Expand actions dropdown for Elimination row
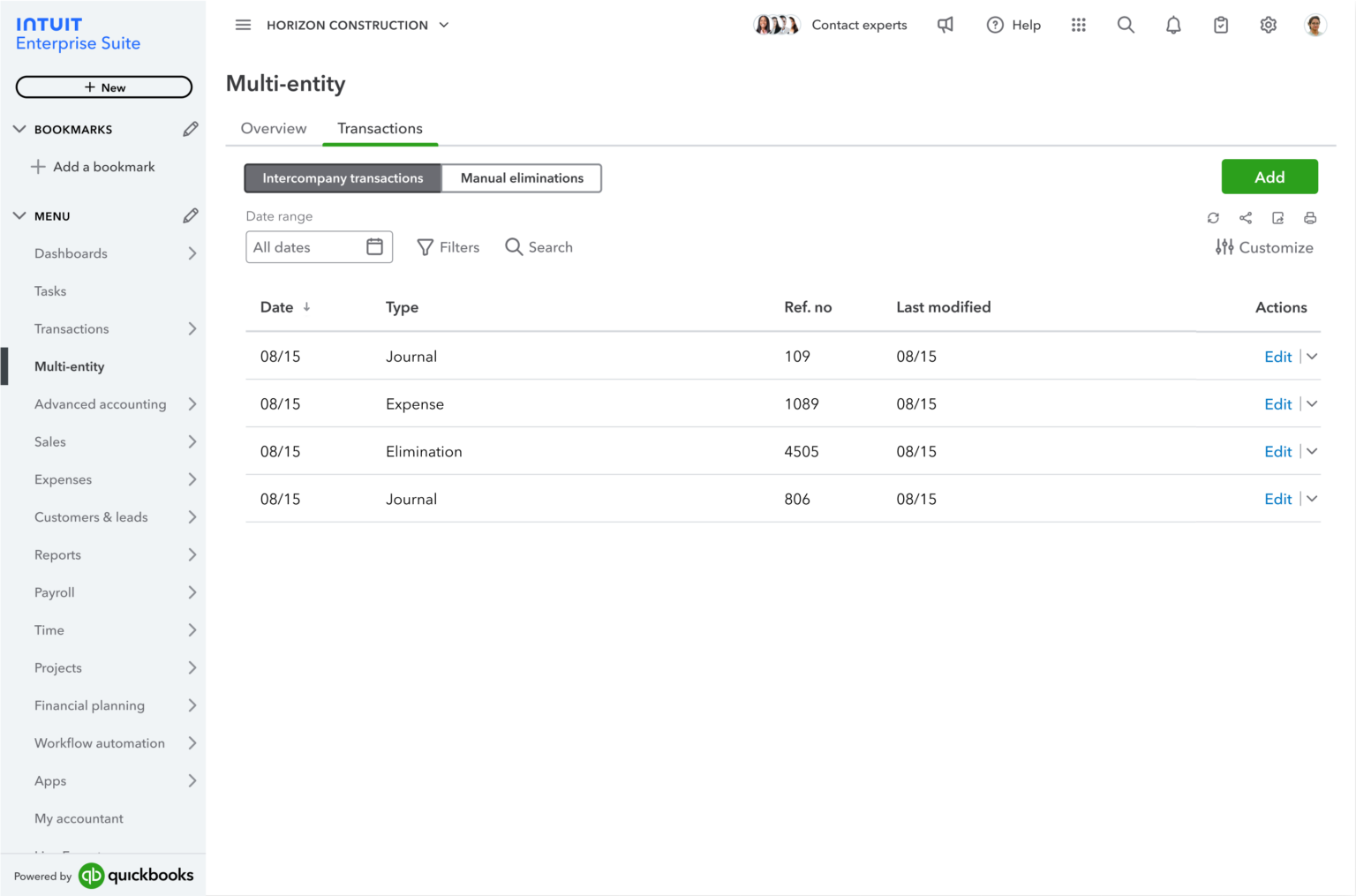1356x896 pixels. (x=1312, y=452)
